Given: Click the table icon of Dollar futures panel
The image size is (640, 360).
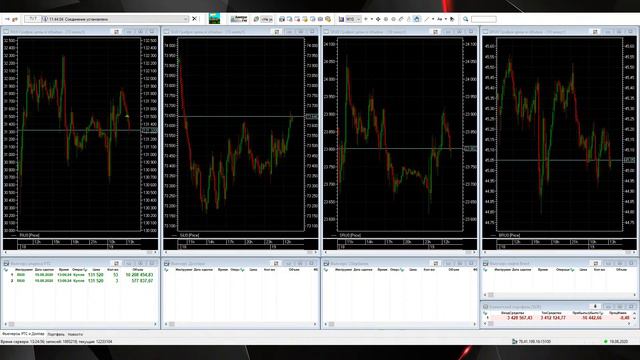Looking at the screenshot, I should coord(166,264).
